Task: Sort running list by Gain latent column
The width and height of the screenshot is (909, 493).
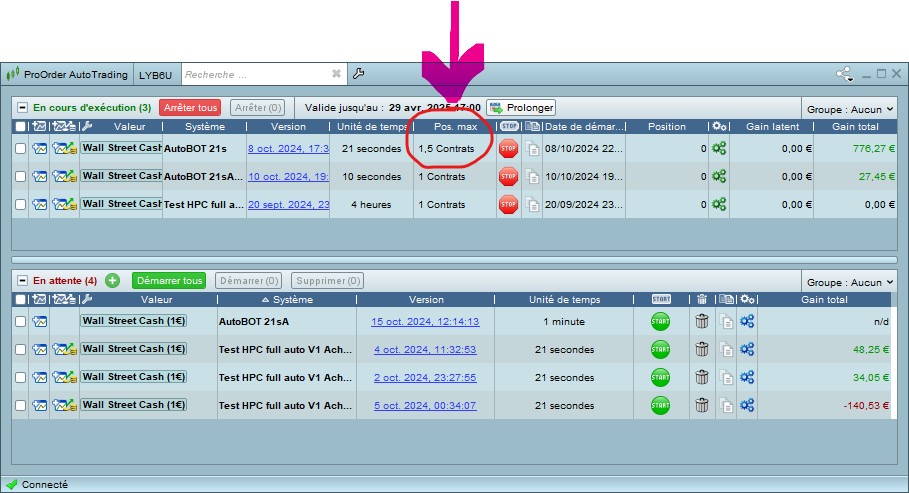Action: point(772,126)
